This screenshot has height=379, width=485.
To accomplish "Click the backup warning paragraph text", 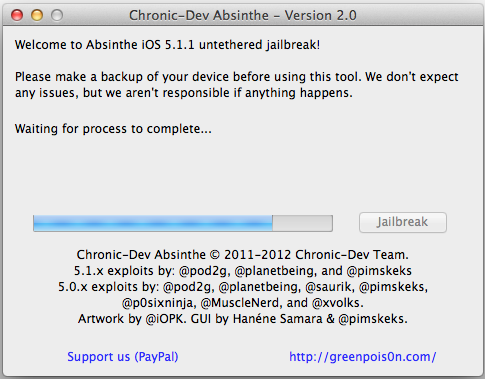I will pyautogui.click(x=236, y=85).
